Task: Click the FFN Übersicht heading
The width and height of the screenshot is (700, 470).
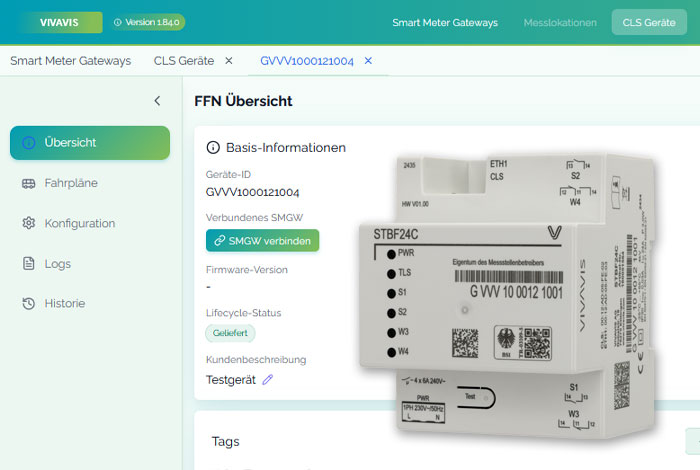Action: tap(243, 101)
